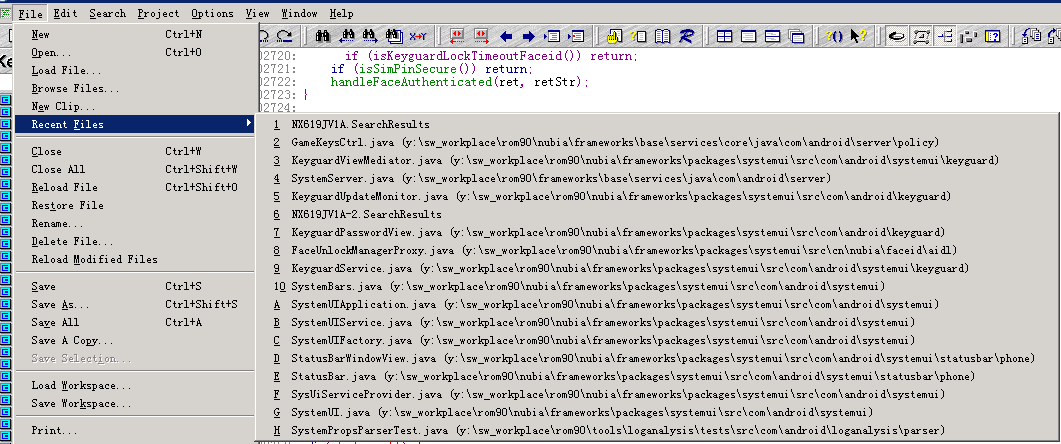The height and width of the screenshot is (444, 1061).
Task: Click the Symbol Info question-mark icon
Action: coord(638,36)
